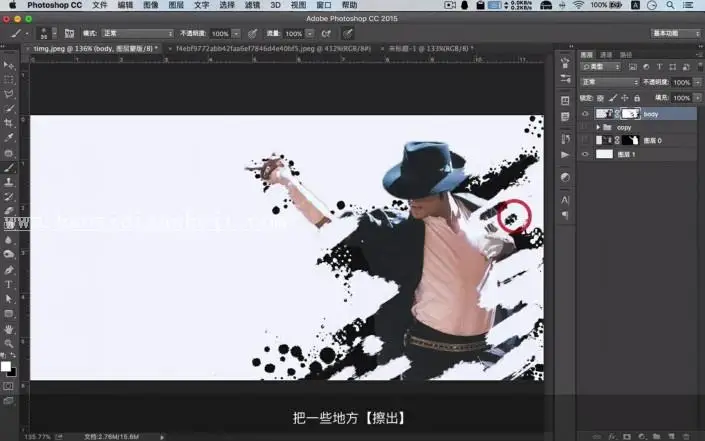Switch to 通道 channels panel tab
The height and width of the screenshot is (441, 705).
tap(606, 55)
